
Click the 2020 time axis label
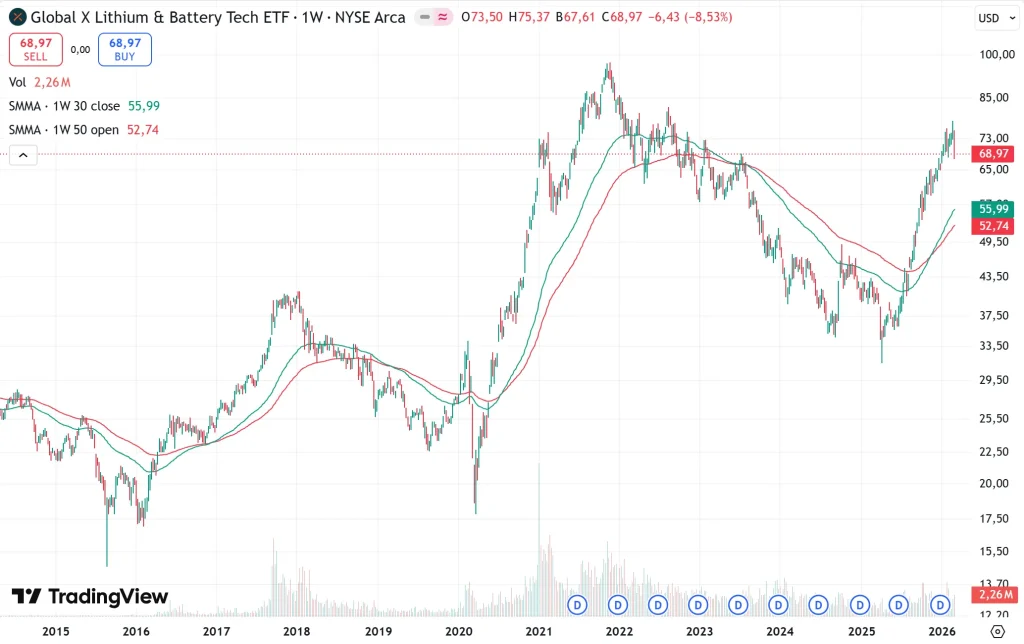(458, 632)
